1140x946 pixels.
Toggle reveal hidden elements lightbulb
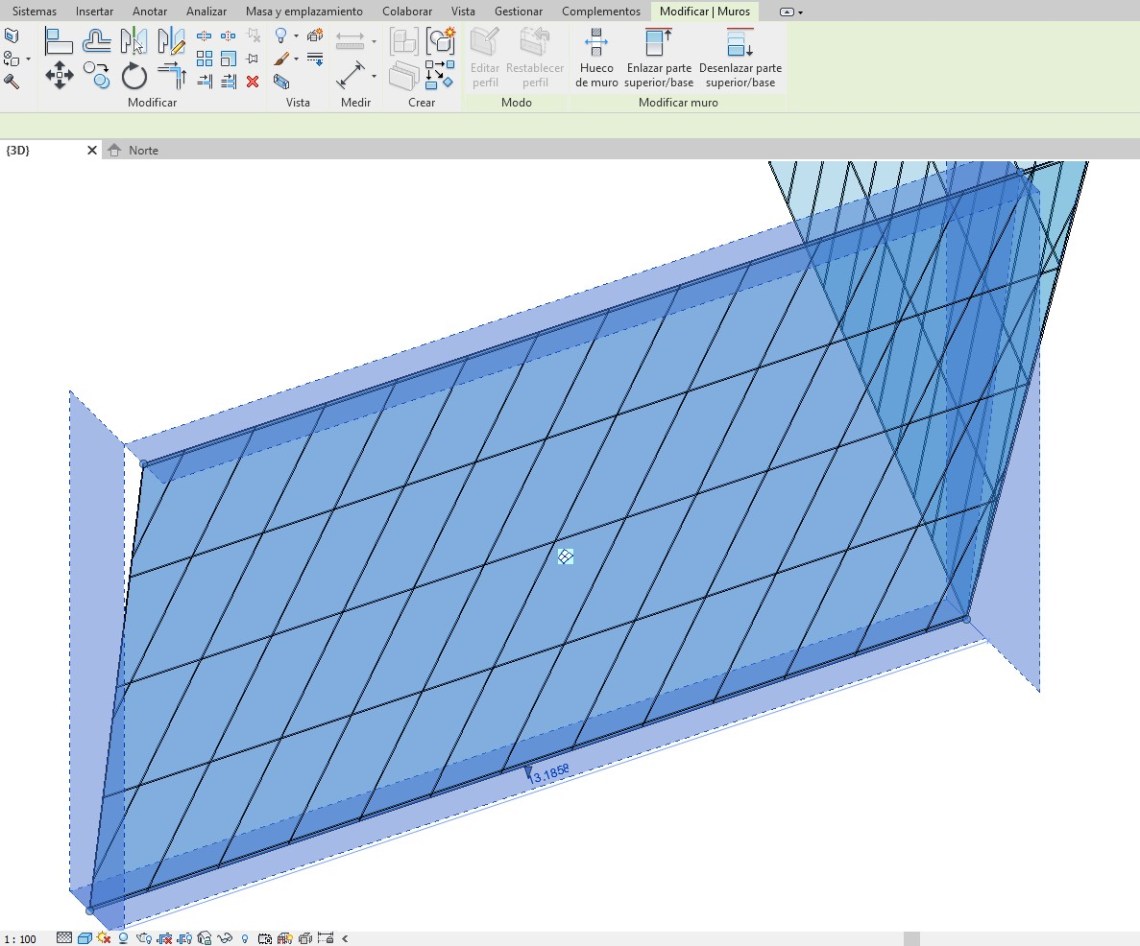[x=245, y=939]
